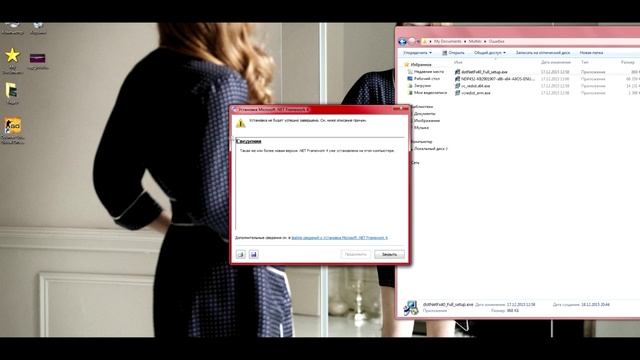Click Открыть in the Explorer toolbar

pos(453,53)
